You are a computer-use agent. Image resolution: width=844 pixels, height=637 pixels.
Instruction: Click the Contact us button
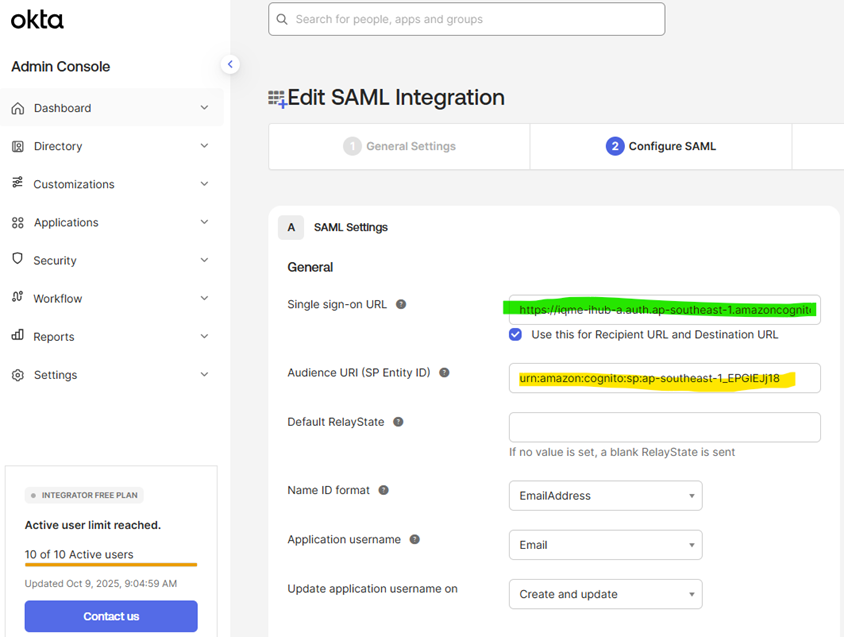pos(111,616)
